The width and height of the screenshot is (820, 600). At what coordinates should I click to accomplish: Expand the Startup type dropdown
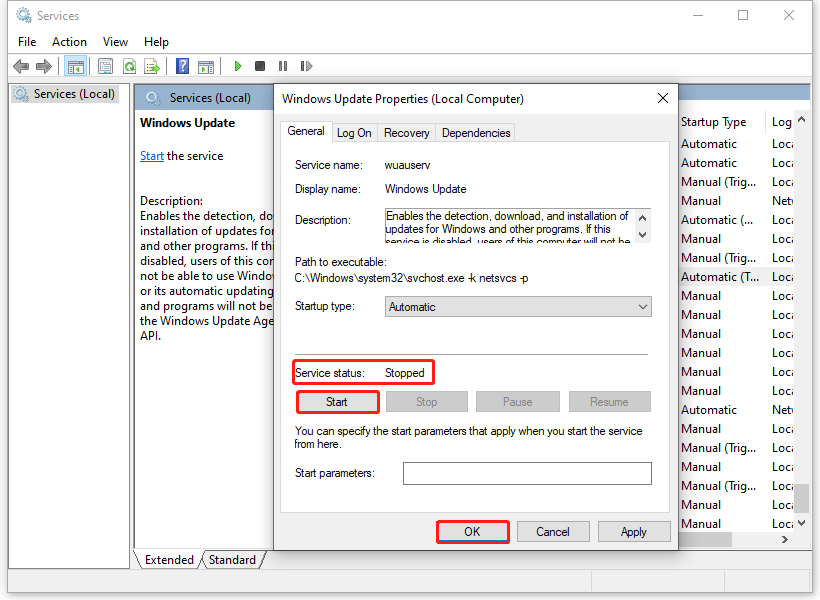[518, 307]
